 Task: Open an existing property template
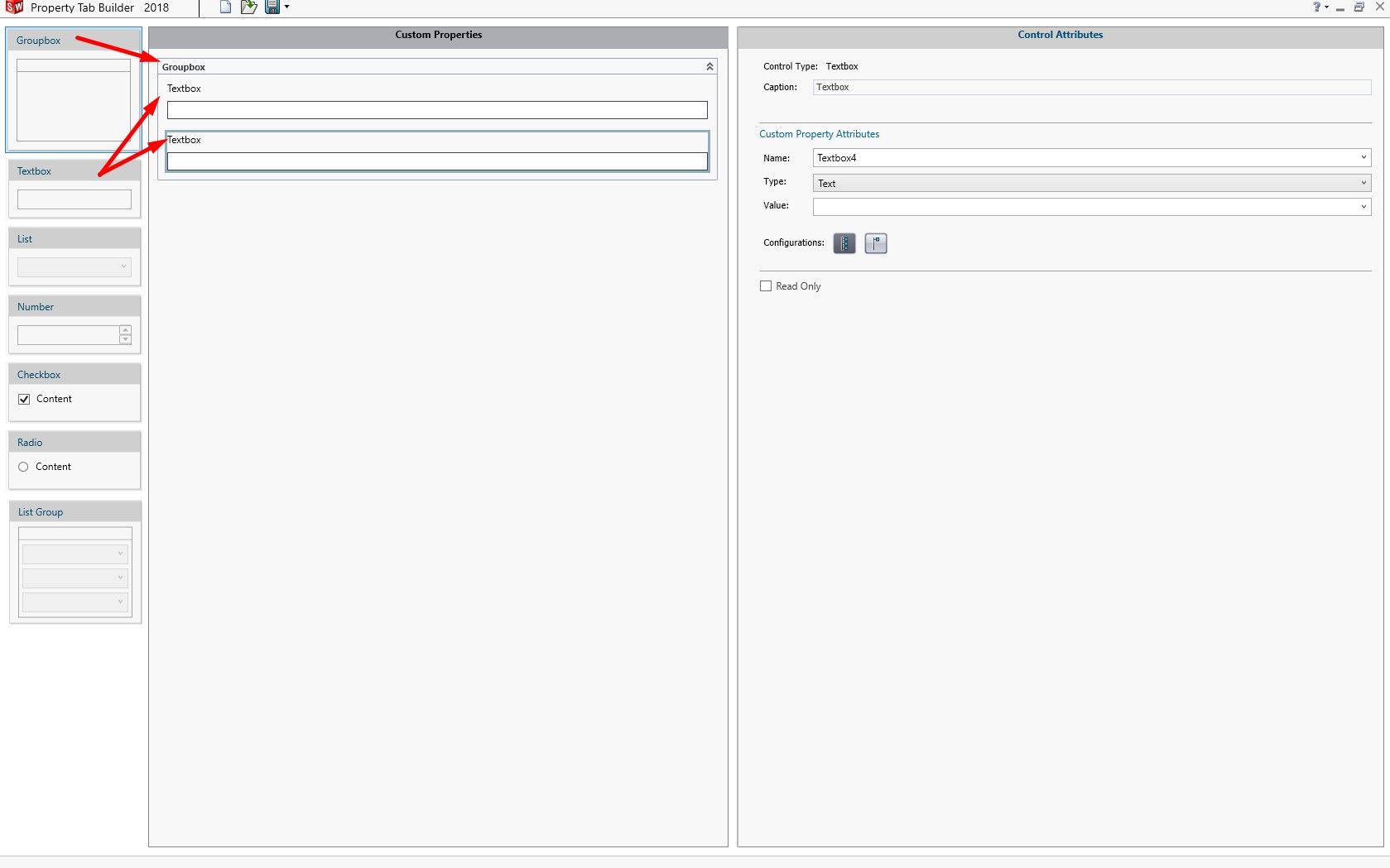coord(248,7)
